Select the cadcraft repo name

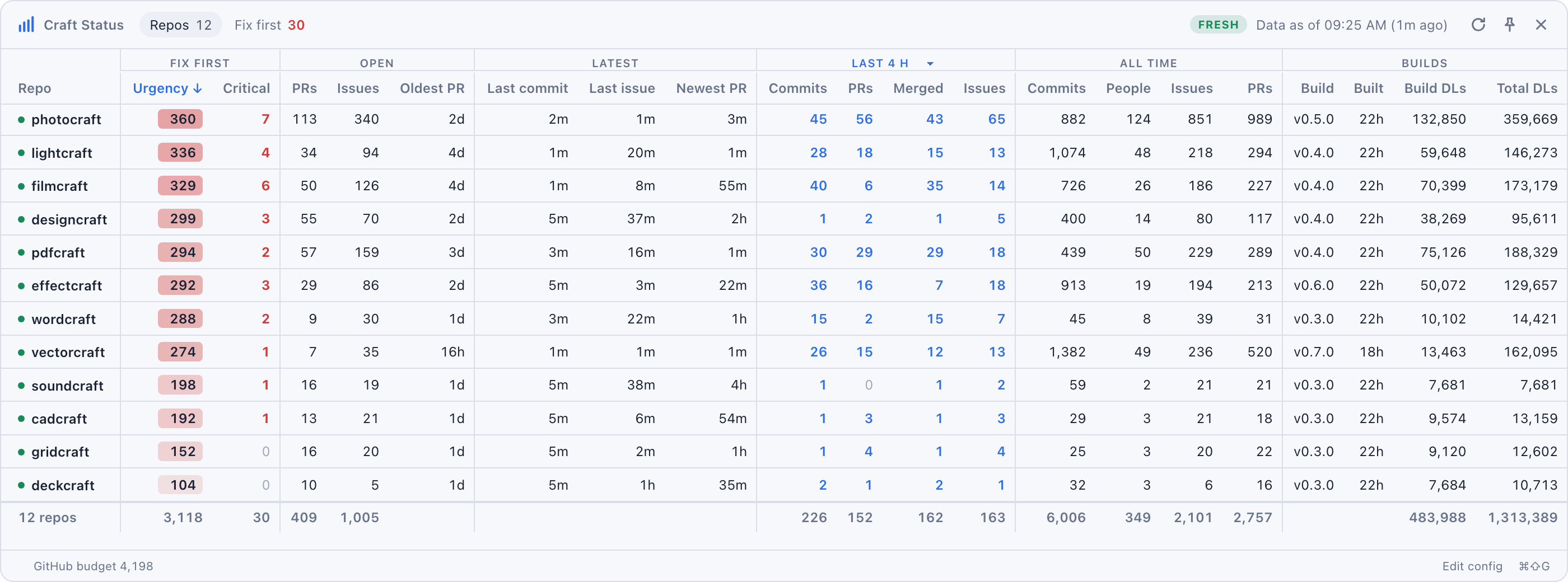point(59,419)
